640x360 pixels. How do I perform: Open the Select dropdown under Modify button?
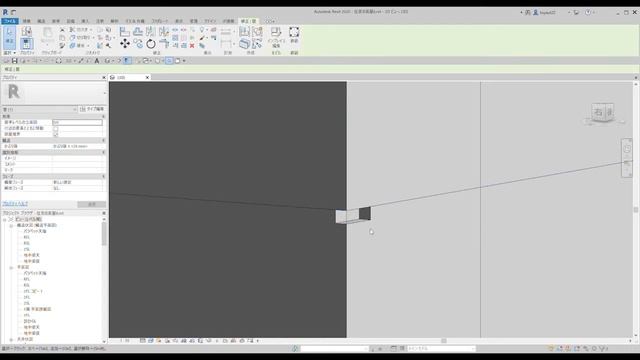(9, 53)
